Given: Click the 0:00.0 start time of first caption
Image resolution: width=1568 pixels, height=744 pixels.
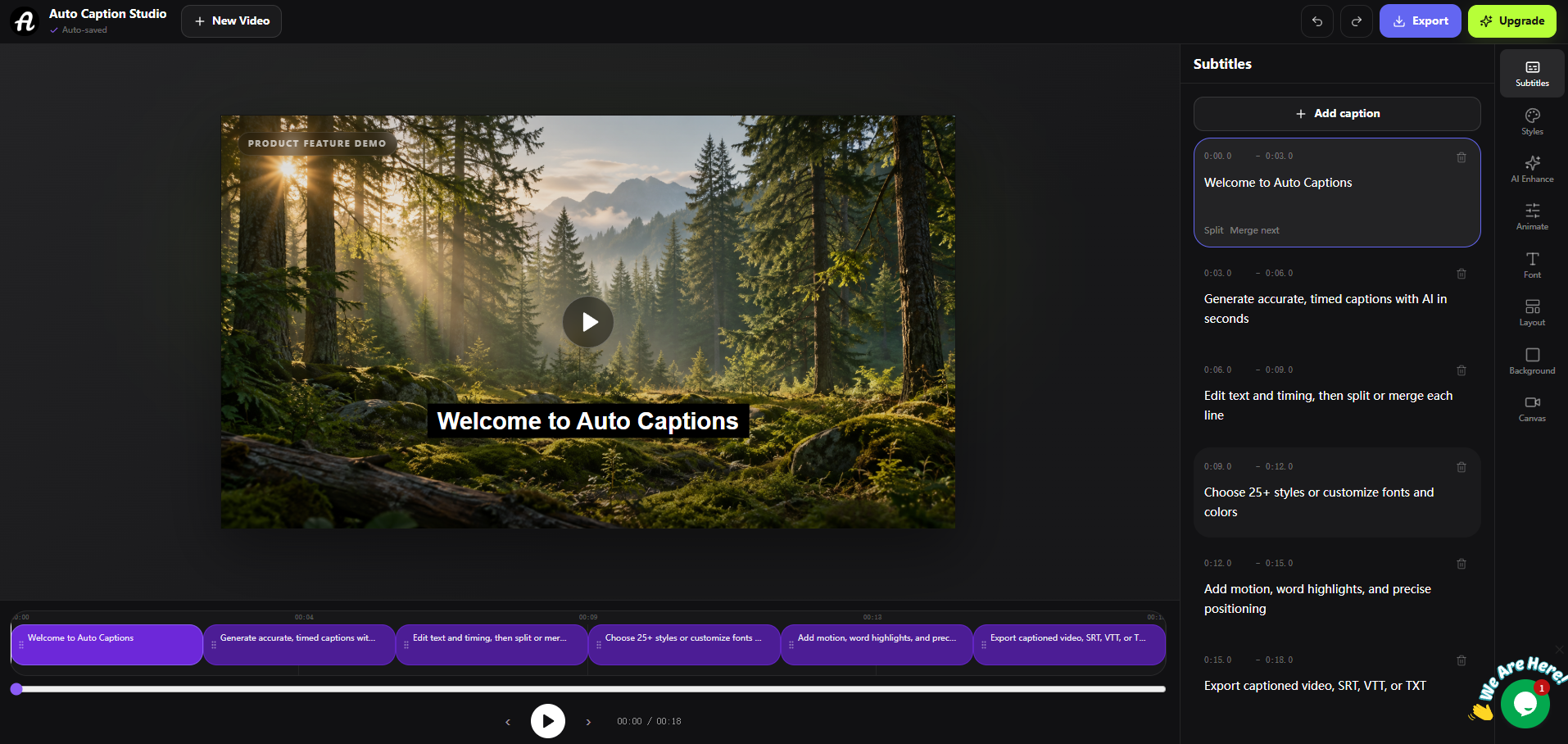Looking at the screenshot, I should pyautogui.click(x=1217, y=156).
